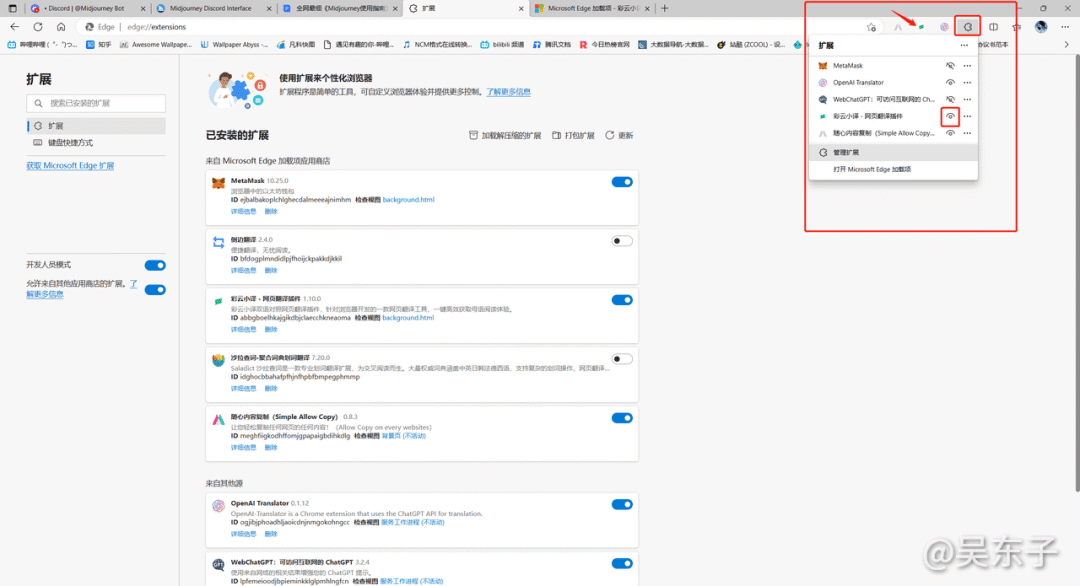Open a new browser tab

(x=665, y=8)
